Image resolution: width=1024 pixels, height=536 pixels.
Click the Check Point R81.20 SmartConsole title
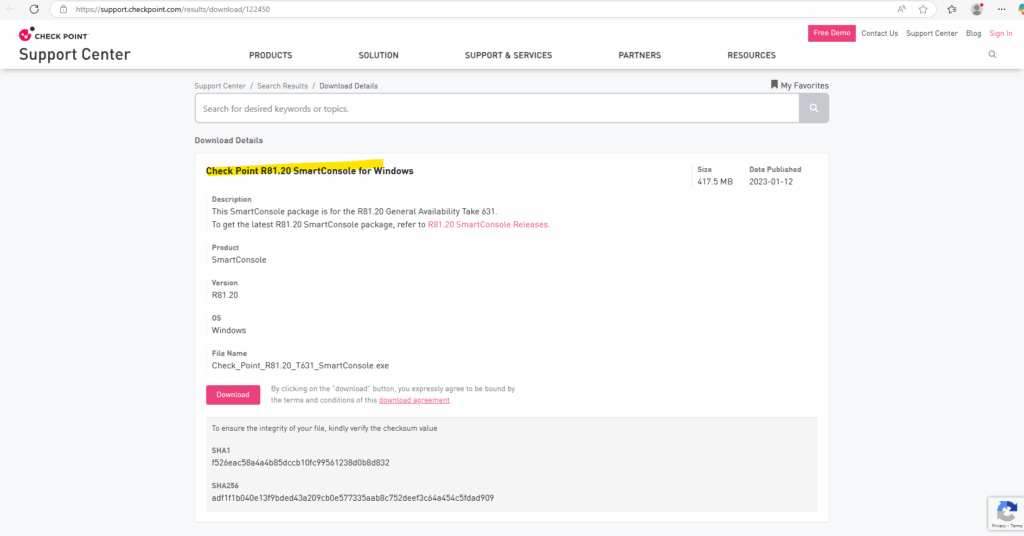310,171
